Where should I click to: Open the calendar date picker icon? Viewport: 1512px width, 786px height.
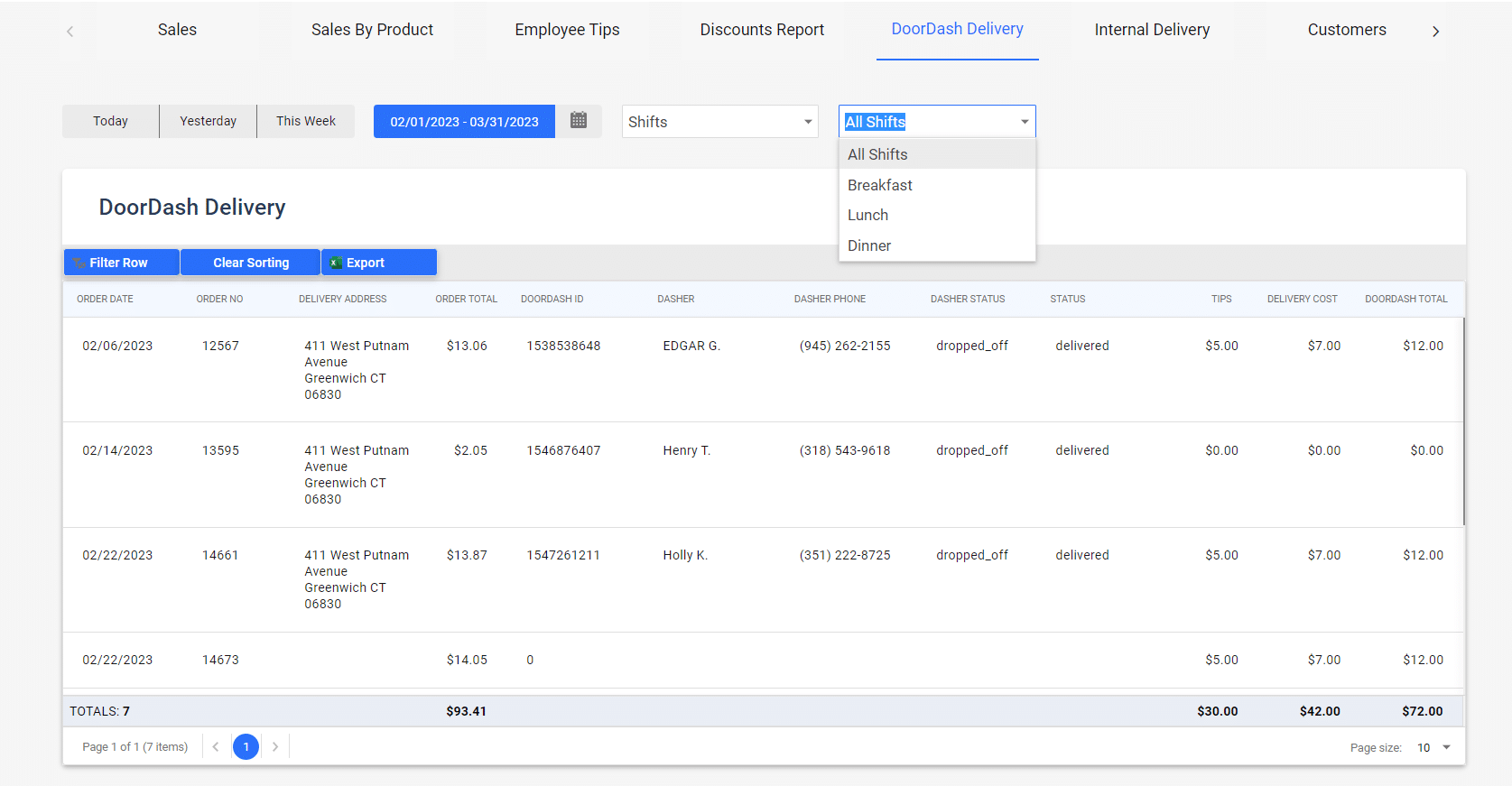pyautogui.click(x=579, y=120)
